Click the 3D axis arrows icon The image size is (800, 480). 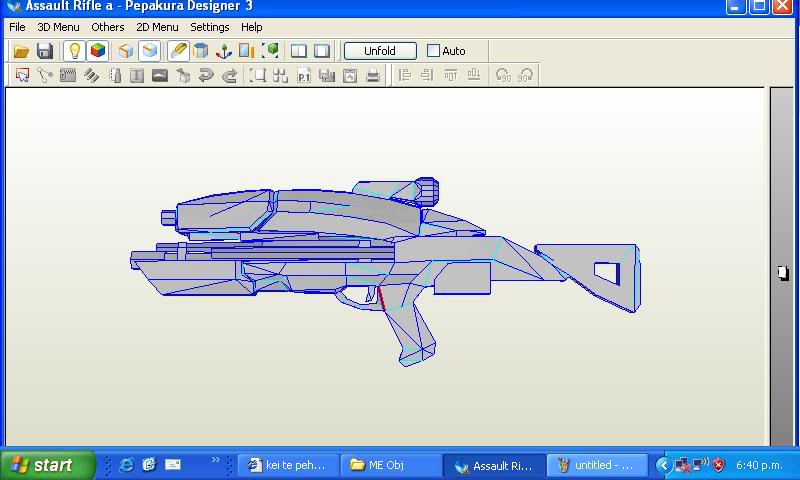pos(224,51)
